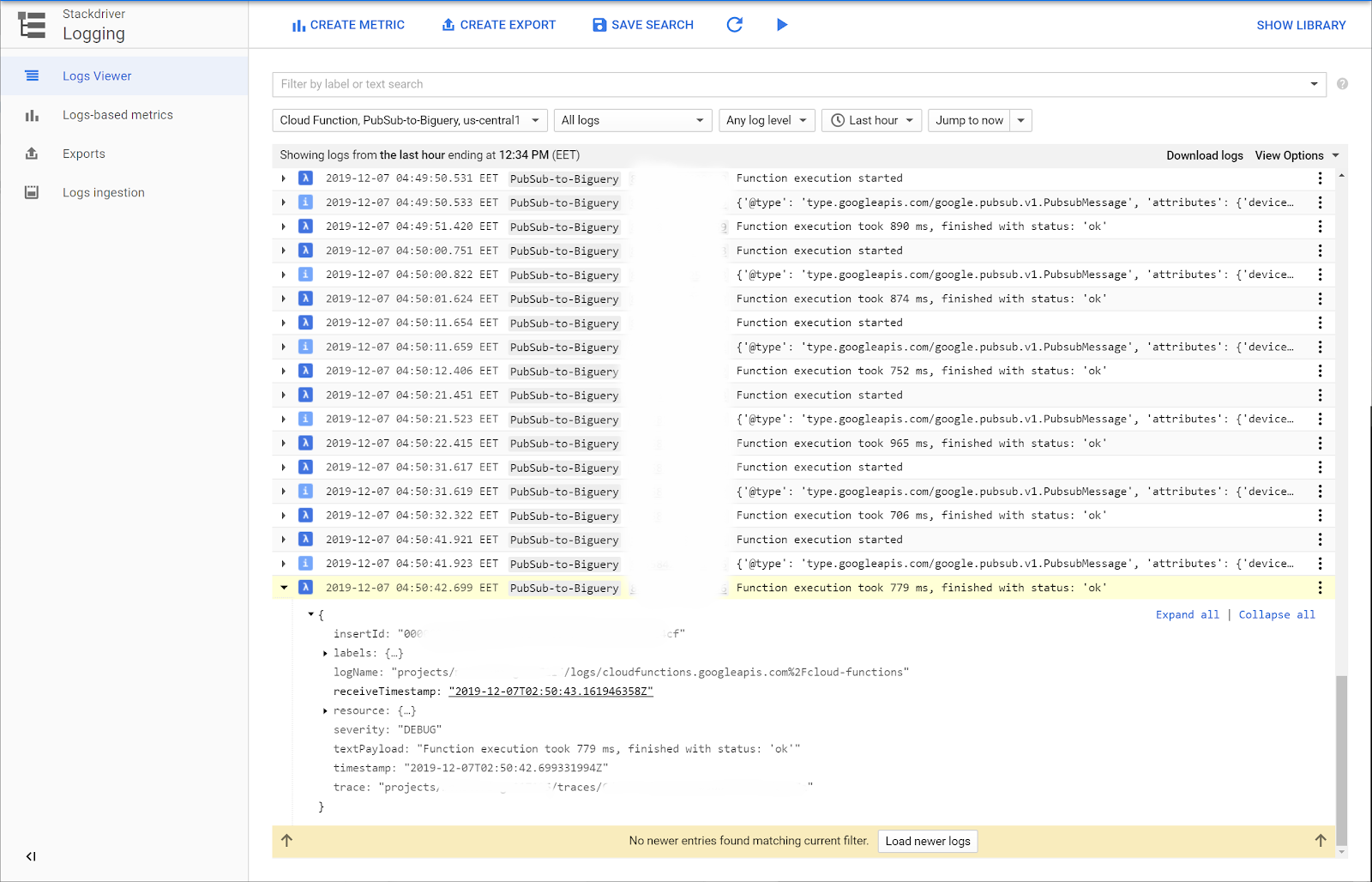Viewport: 1372px width, 882px height.
Task: Click the Exports upload icon in sidebar
Action: pyautogui.click(x=32, y=153)
